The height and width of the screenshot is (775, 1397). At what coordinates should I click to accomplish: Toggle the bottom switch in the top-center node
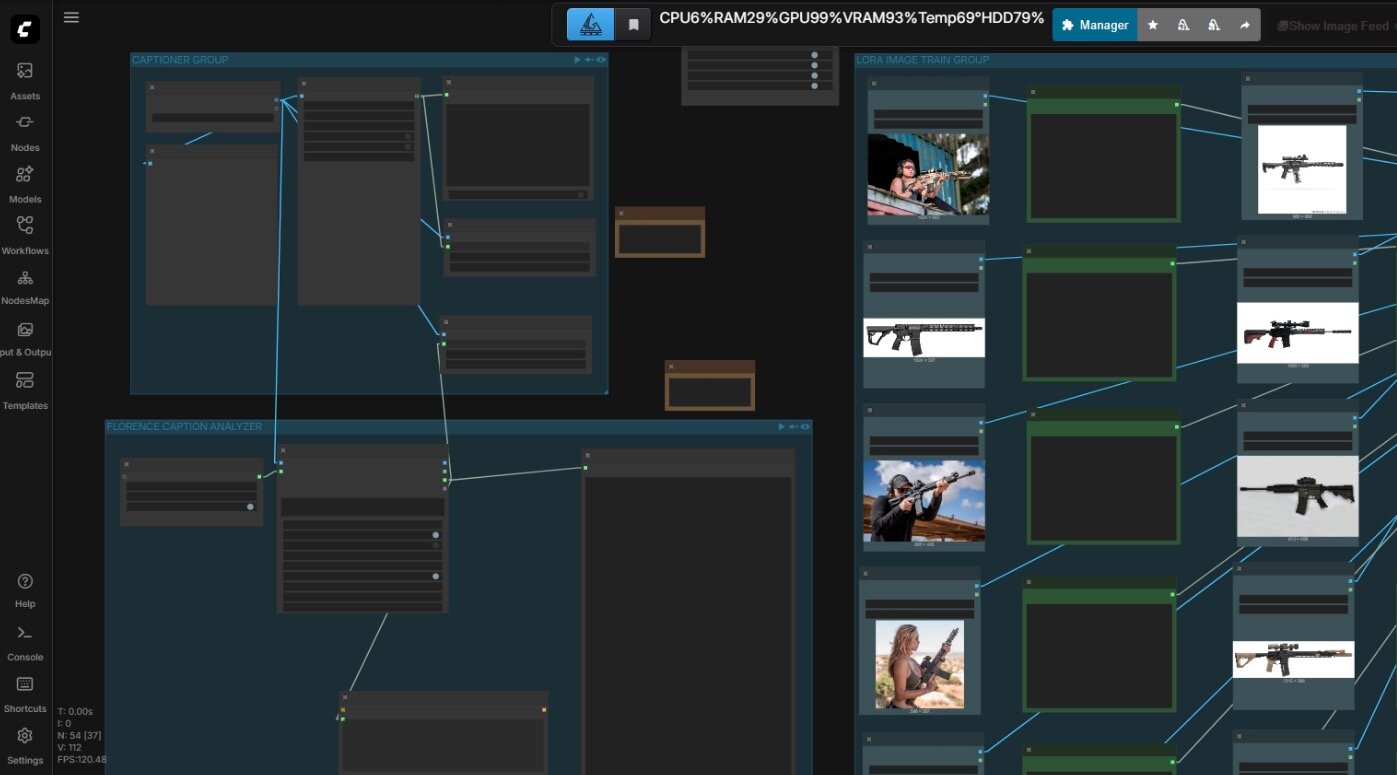[x=814, y=86]
